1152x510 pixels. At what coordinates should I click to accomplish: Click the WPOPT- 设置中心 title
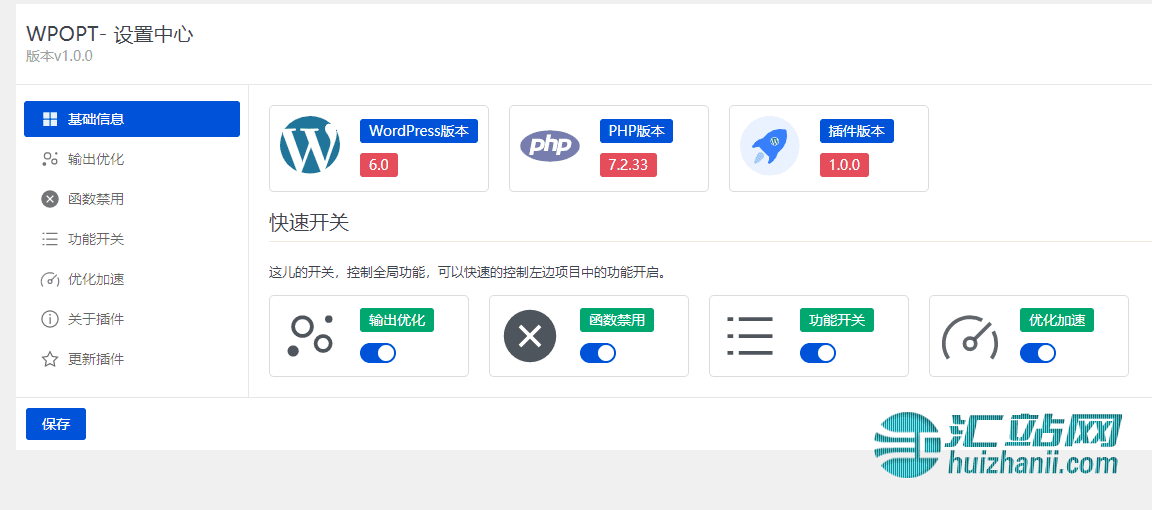[x=109, y=34]
